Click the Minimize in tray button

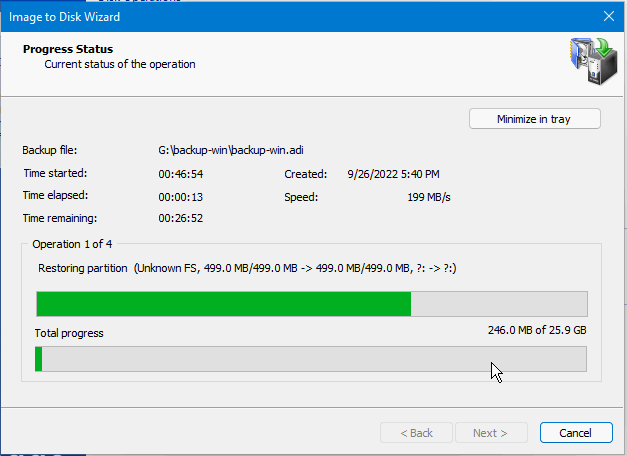coord(534,119)
